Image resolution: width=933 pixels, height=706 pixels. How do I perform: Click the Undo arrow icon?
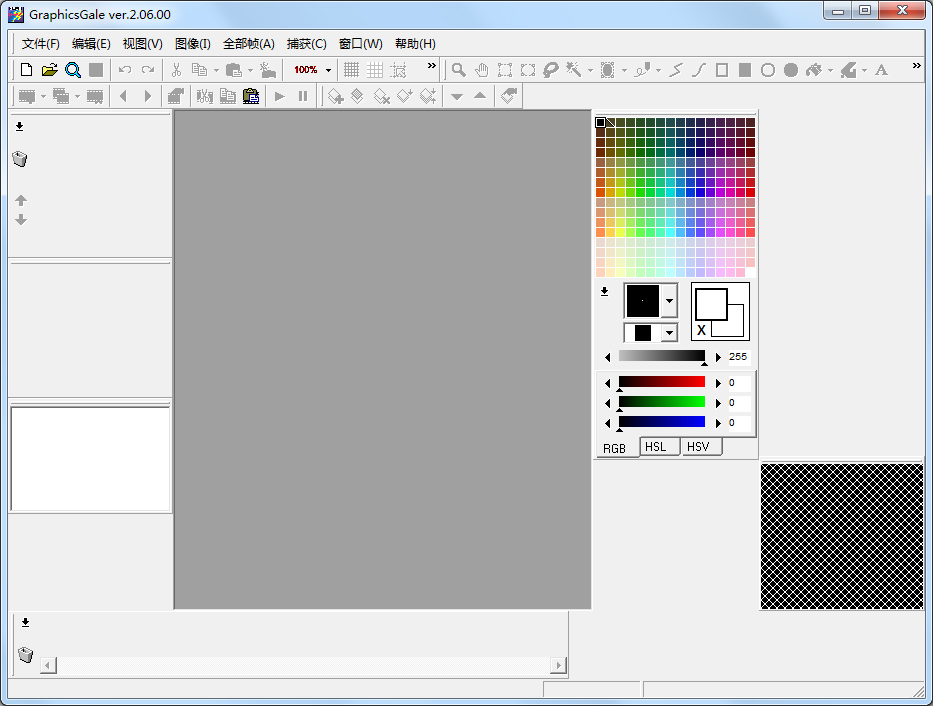124,70
